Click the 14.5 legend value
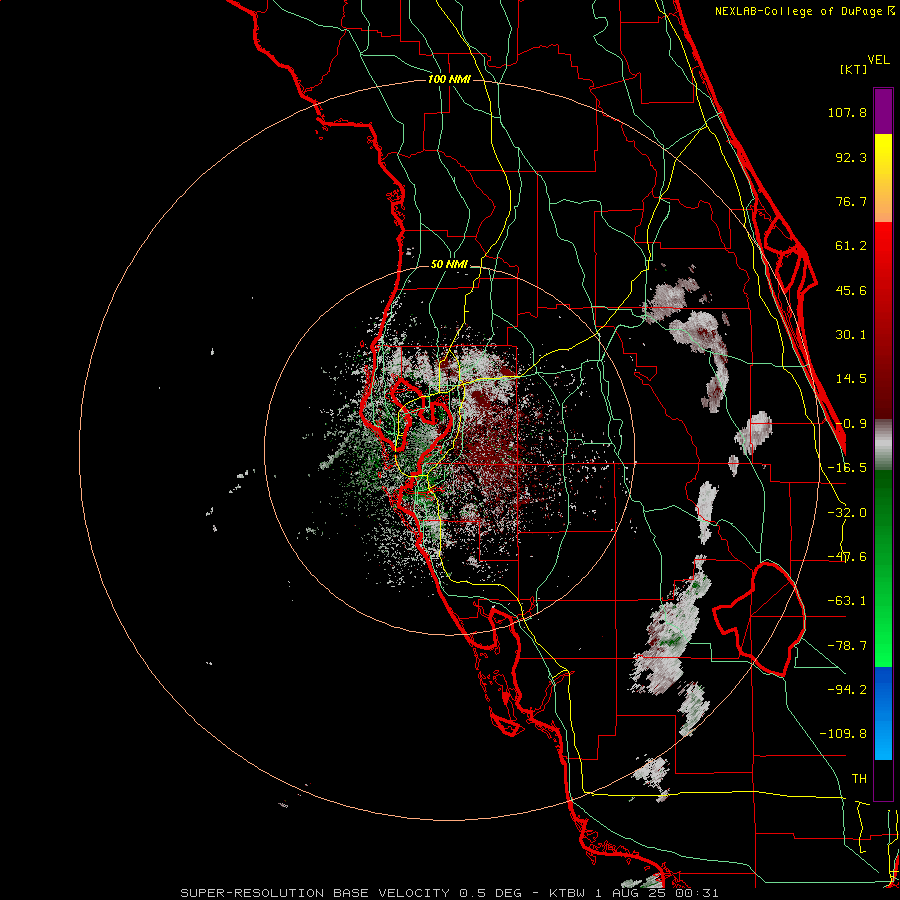The height and width of the screenshot is (900, 900). tap(851, 379)
